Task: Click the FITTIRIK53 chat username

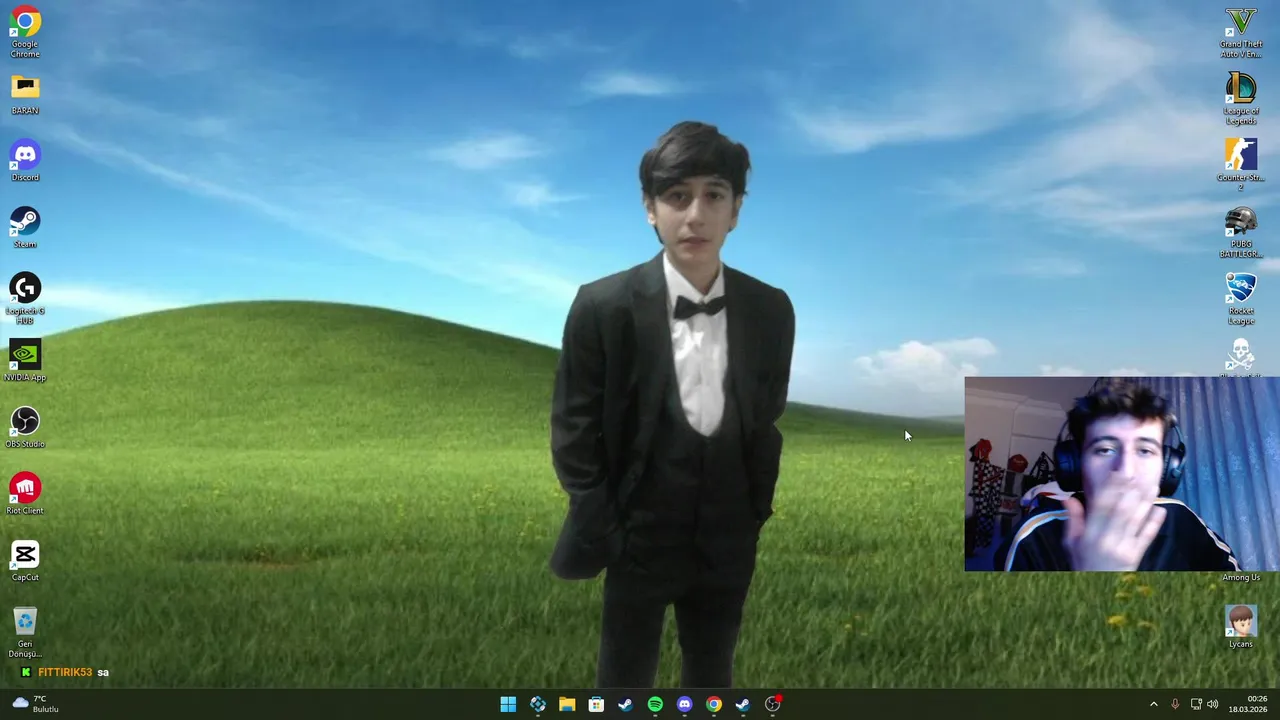Action: [65, 672]
